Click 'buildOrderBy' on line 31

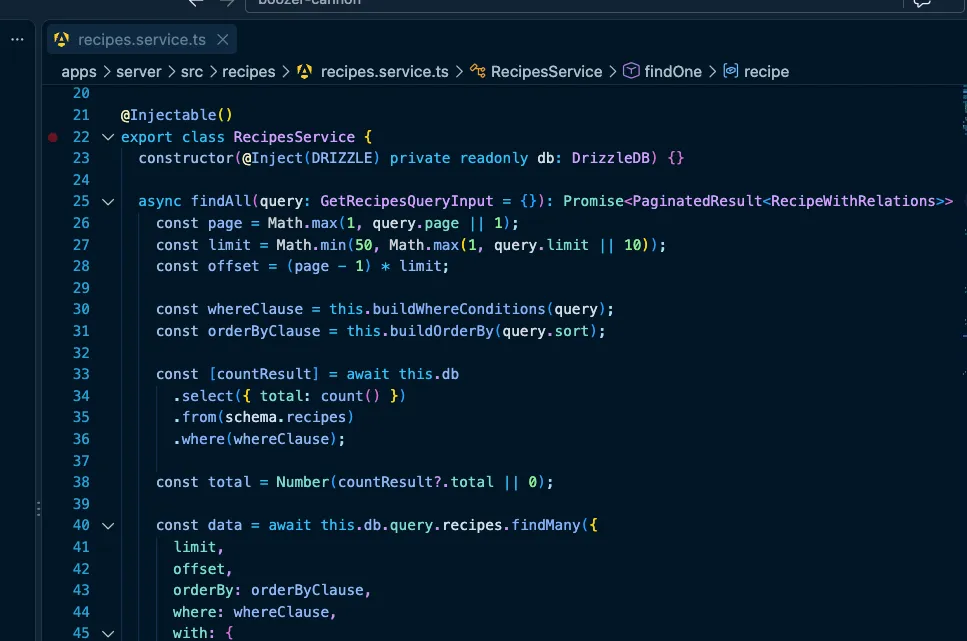point(442,331)
